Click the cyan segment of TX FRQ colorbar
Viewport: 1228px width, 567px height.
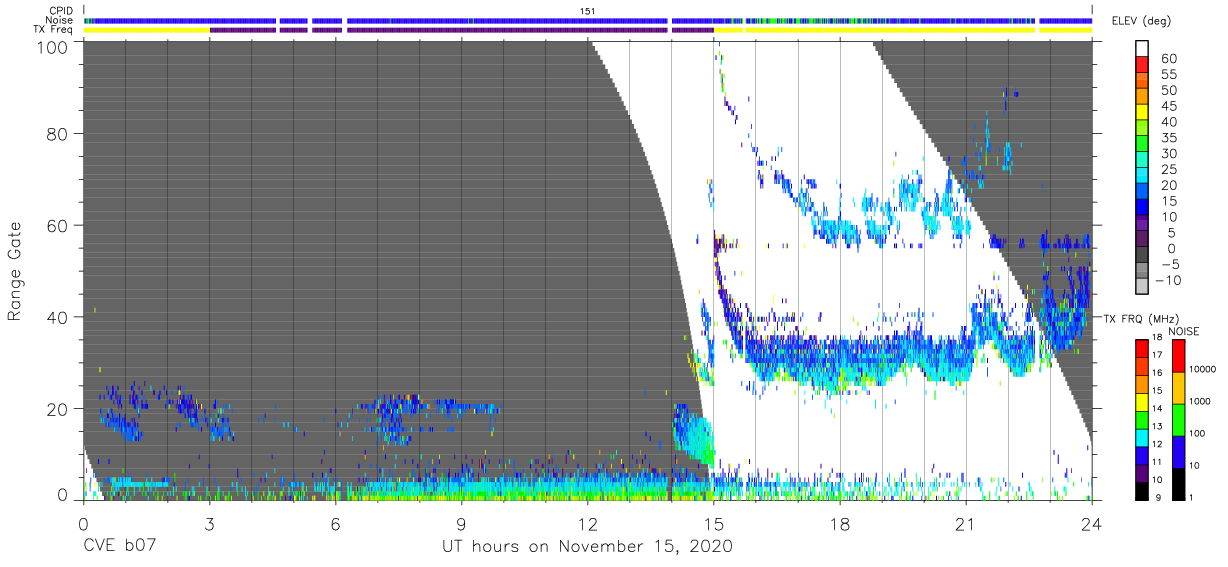coord(1141,437)
